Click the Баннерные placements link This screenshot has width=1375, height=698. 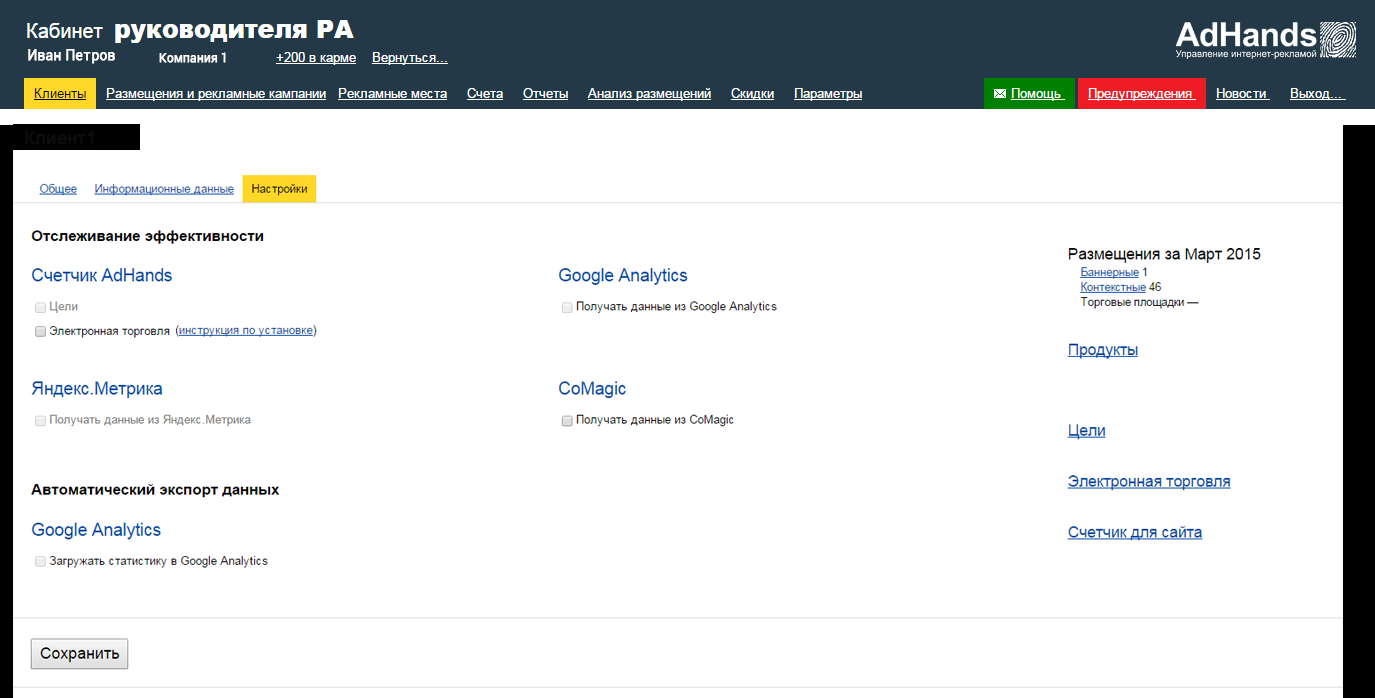(1109, 272)
